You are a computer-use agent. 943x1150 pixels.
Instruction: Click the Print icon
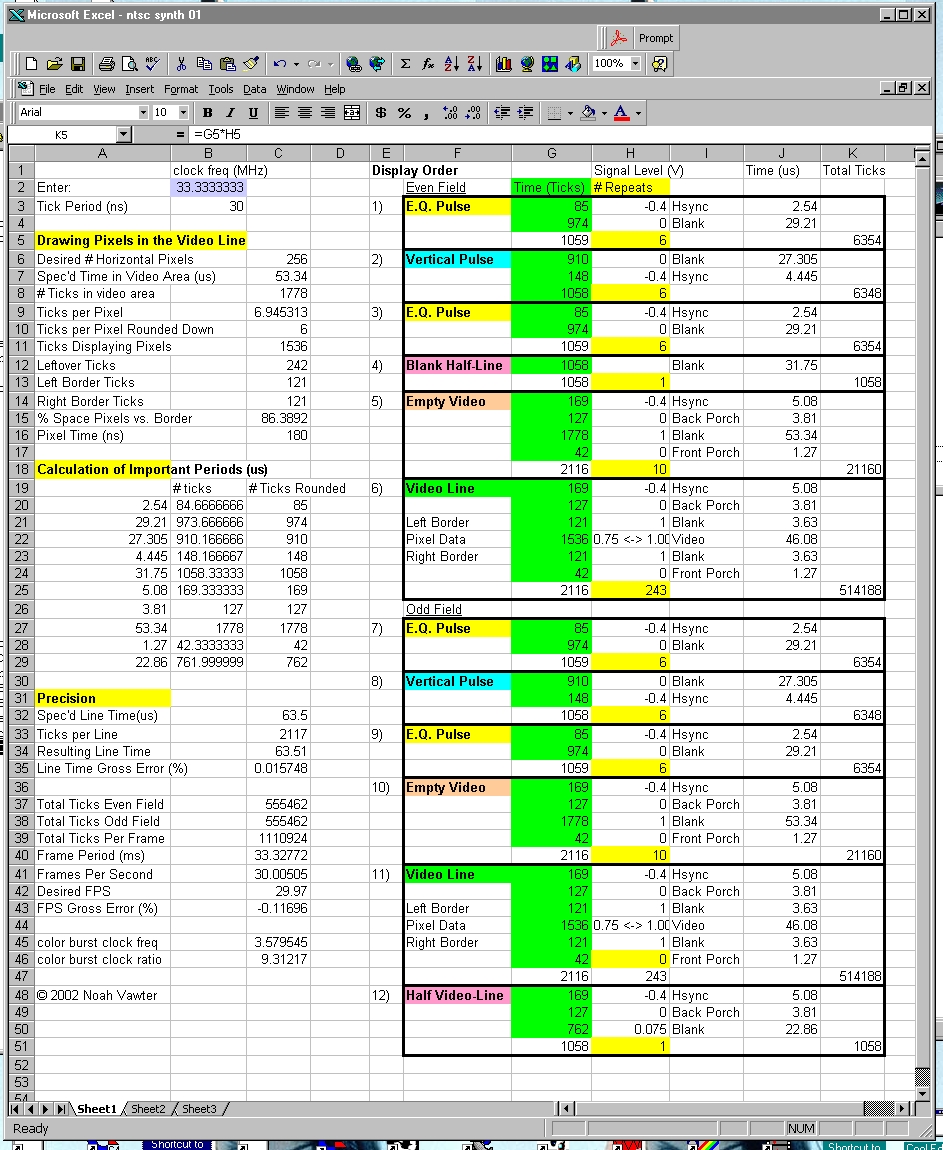(x=106, y=64)
